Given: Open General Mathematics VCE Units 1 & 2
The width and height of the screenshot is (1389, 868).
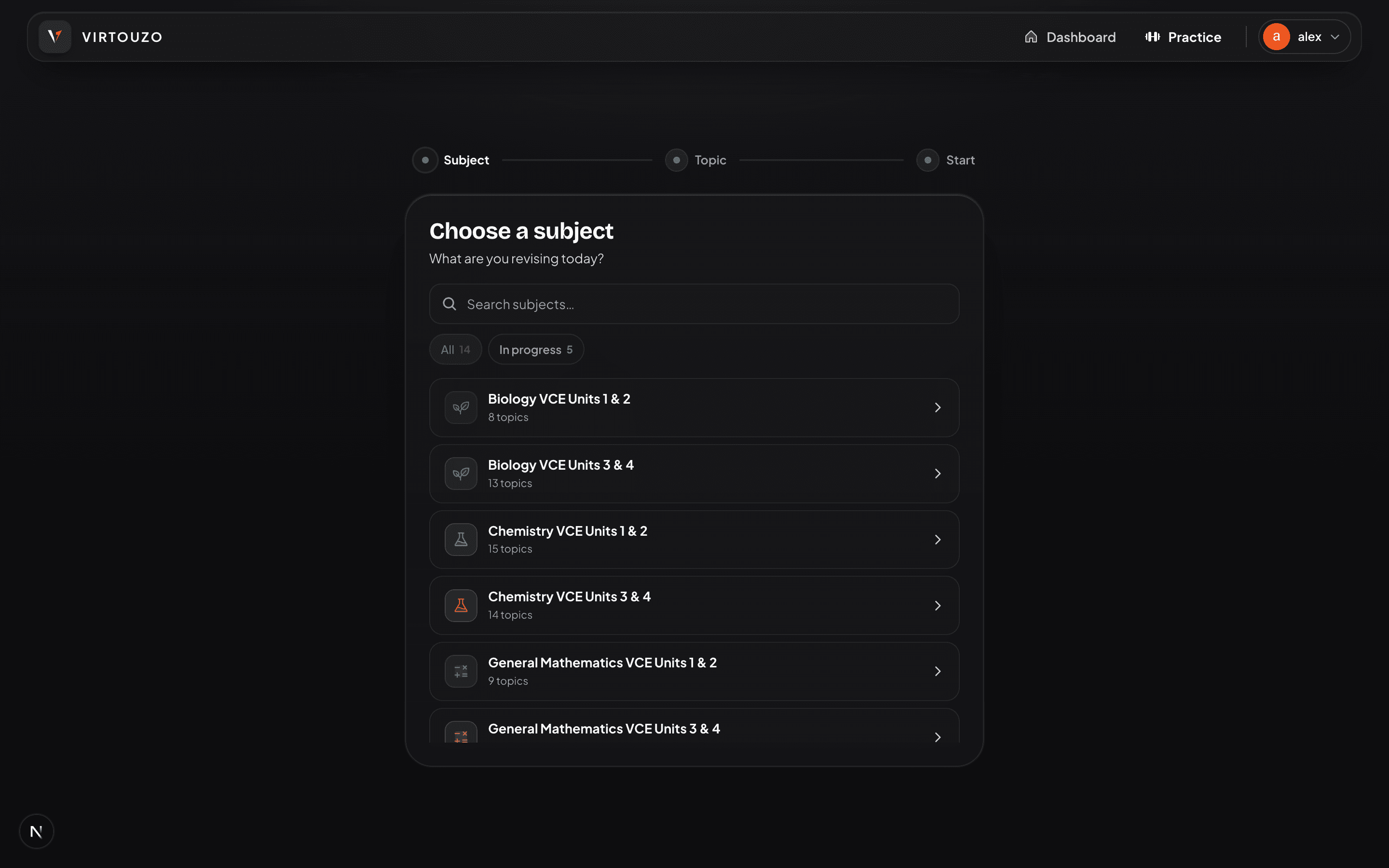Looking at the screenshot, I should (694, 671).
